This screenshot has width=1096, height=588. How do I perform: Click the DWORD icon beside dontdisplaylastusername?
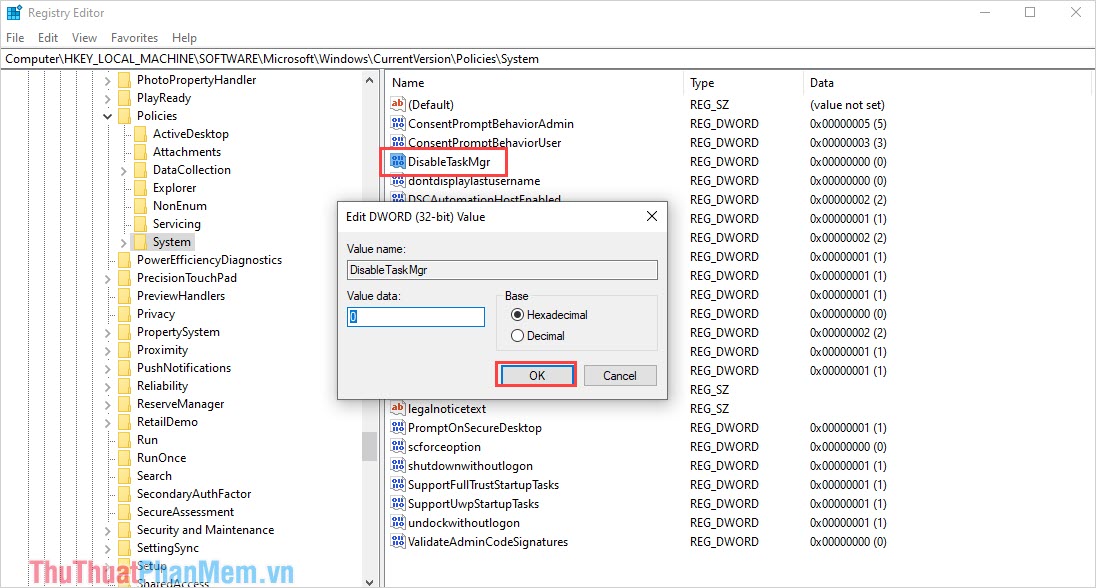click(x=397, y=180)
